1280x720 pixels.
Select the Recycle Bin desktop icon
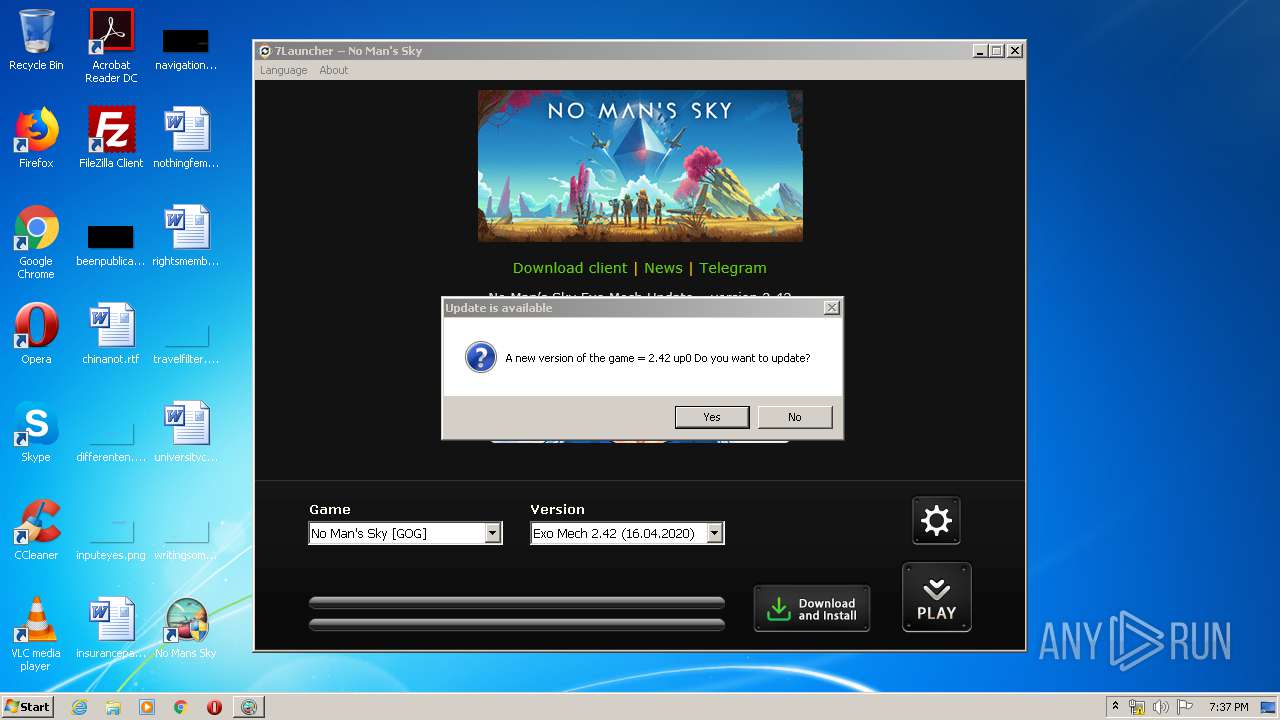coord(36,40)
